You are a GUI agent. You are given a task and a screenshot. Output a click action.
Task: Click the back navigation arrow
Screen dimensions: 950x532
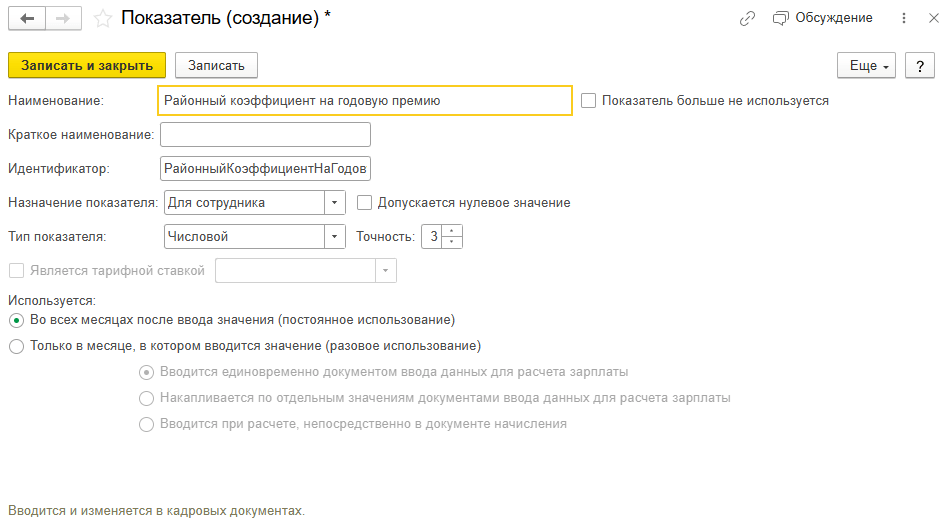(27, 19)
